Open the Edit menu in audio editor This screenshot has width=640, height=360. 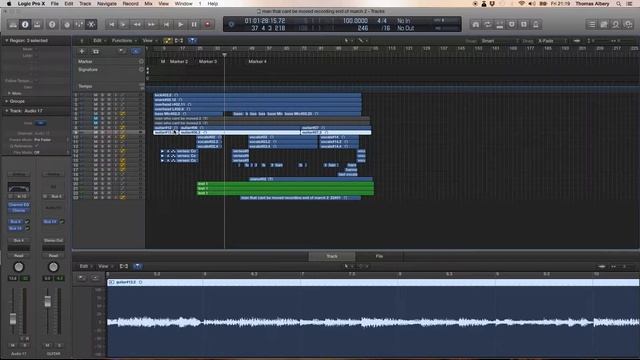(85, 266)
